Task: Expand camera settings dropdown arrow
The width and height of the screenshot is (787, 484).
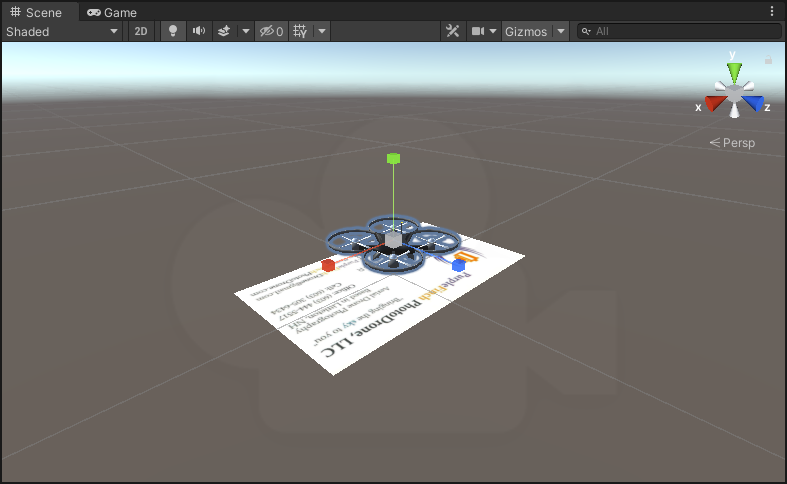Action: (x=493, y=32)
